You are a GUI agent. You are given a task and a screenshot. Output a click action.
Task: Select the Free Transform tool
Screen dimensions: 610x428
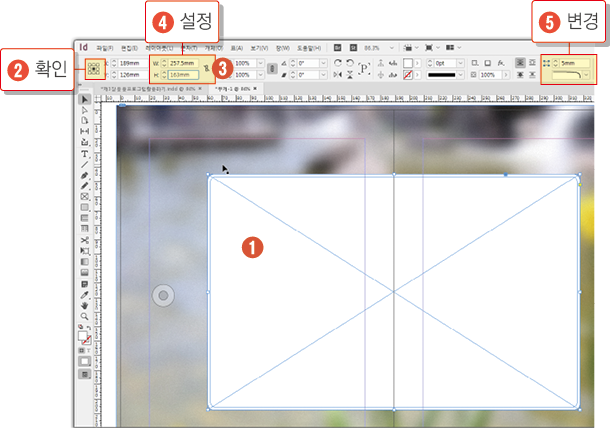tap(84, 251)
